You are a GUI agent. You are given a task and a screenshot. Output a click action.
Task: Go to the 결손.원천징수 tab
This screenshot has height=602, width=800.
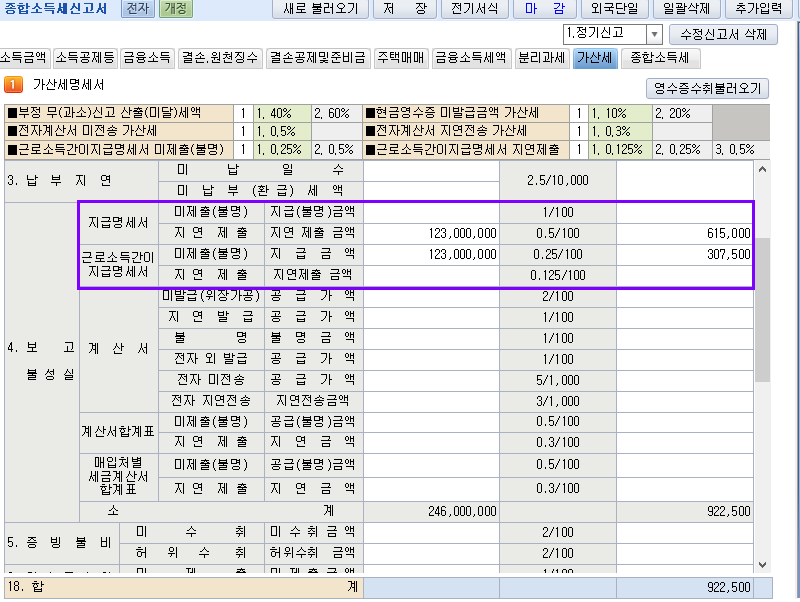pos(220,58)
